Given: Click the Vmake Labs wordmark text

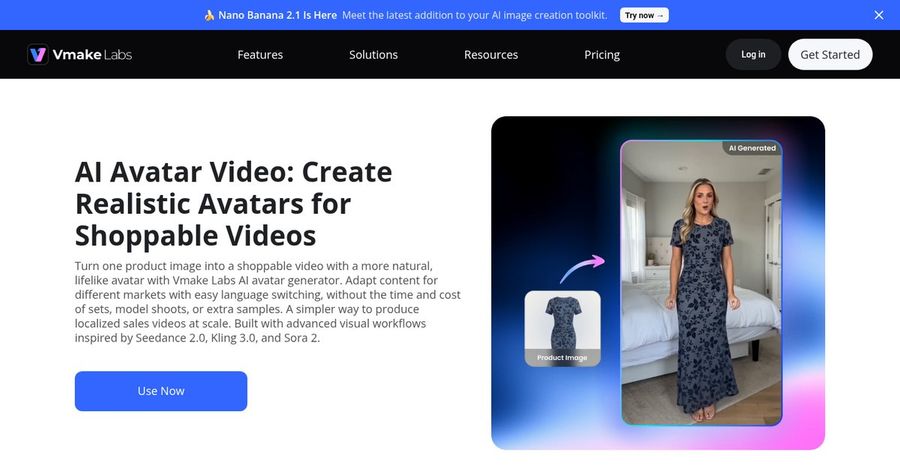Looking at the screenshot, I should (92, 54).
